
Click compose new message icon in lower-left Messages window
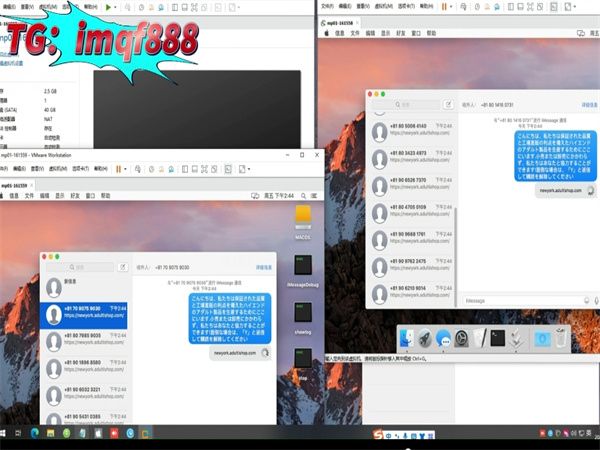pyautogui.click(x=122, y=268)
